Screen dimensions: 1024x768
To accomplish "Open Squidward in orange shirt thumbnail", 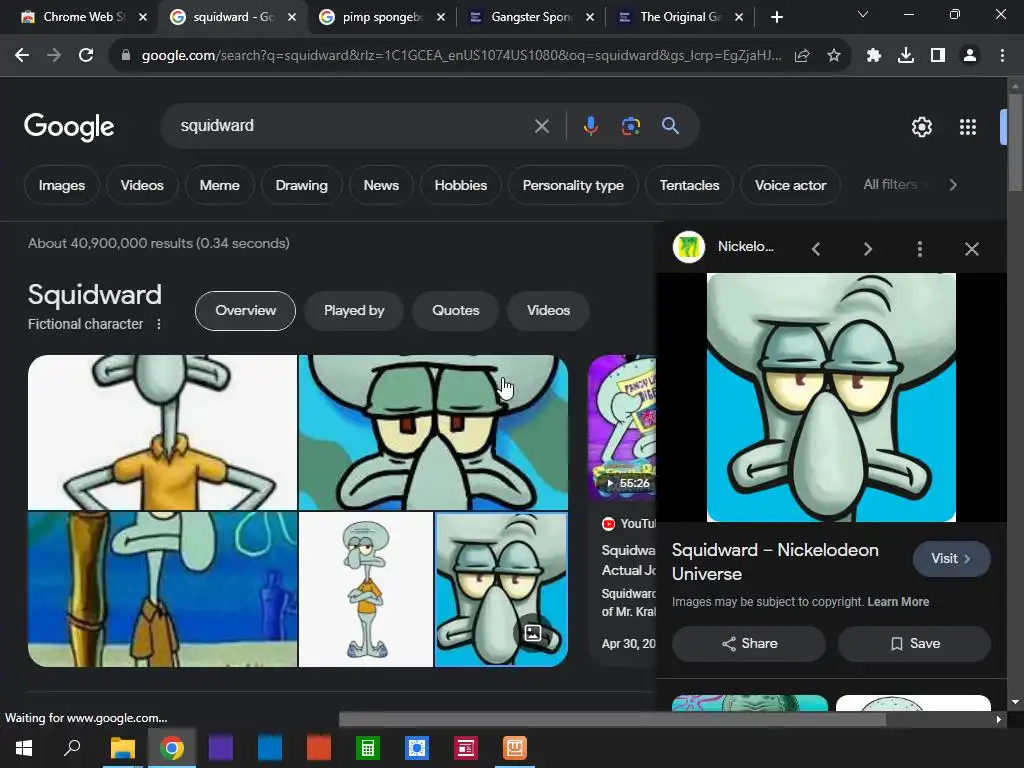I will (x=163, y=432).
